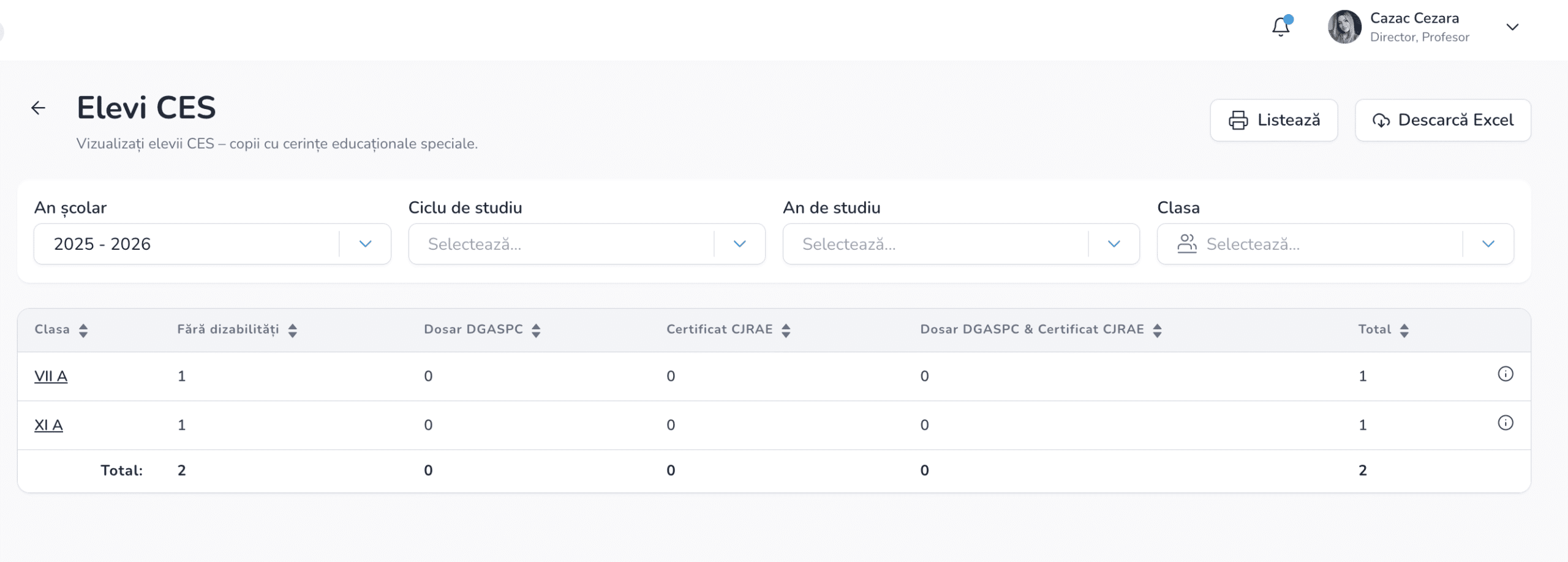Expand the user account menu chevron
The image size is (1568, 562).
click(x=1512, y=27)
